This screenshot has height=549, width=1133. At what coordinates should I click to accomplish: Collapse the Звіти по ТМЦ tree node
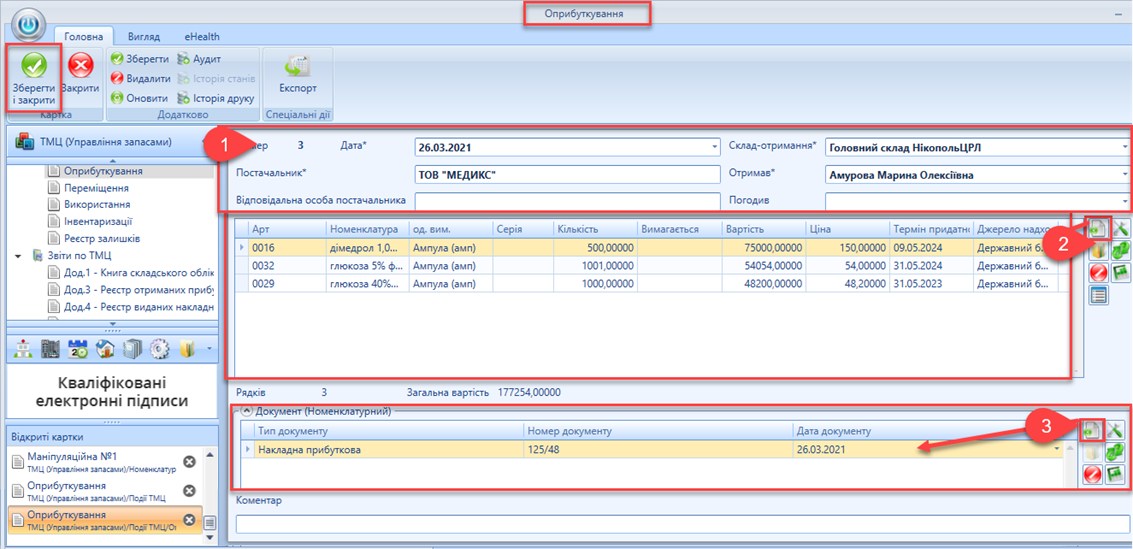tap(18, 255)
